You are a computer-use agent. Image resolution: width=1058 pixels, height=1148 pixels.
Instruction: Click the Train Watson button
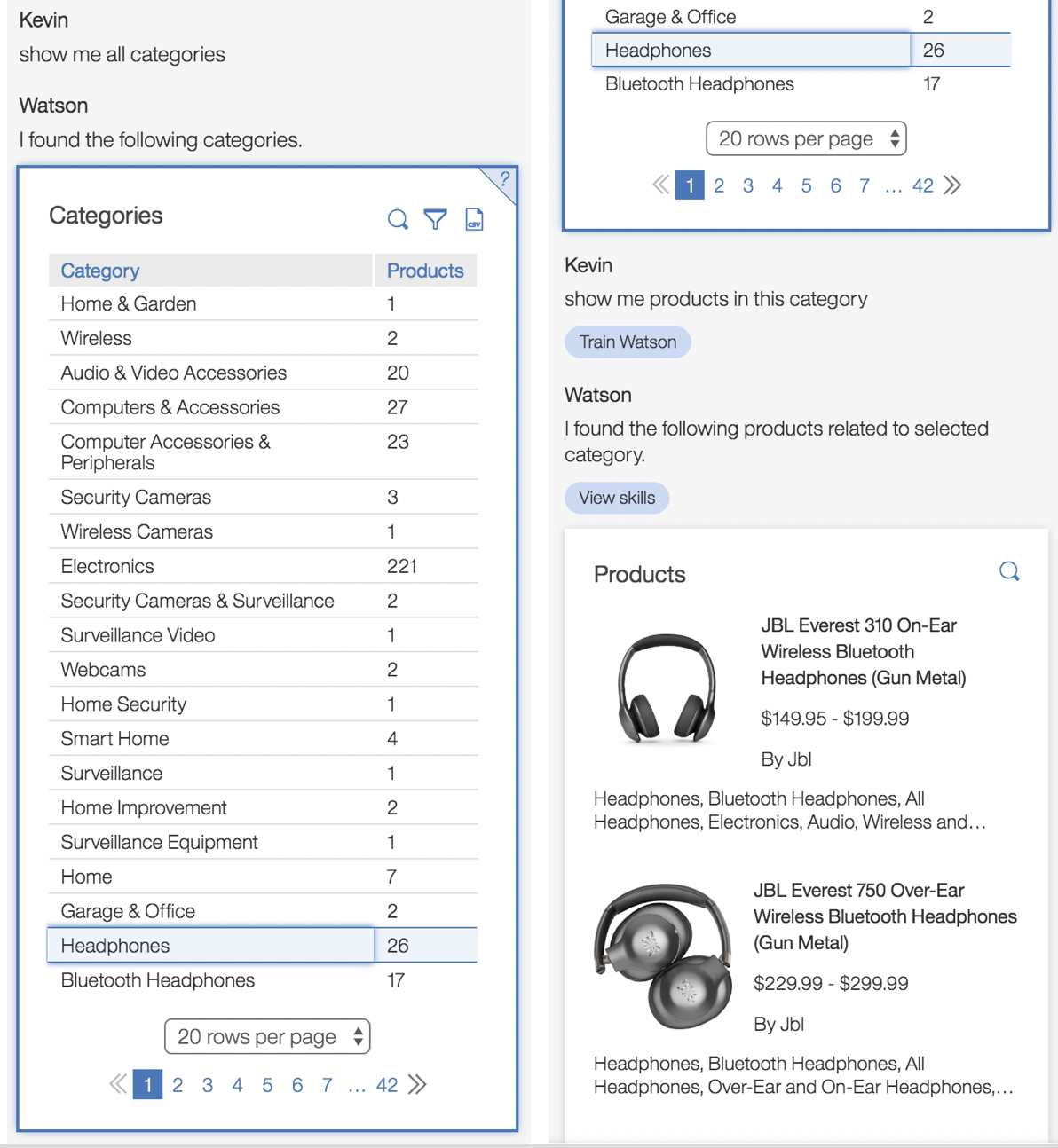[x=628, y=342]
